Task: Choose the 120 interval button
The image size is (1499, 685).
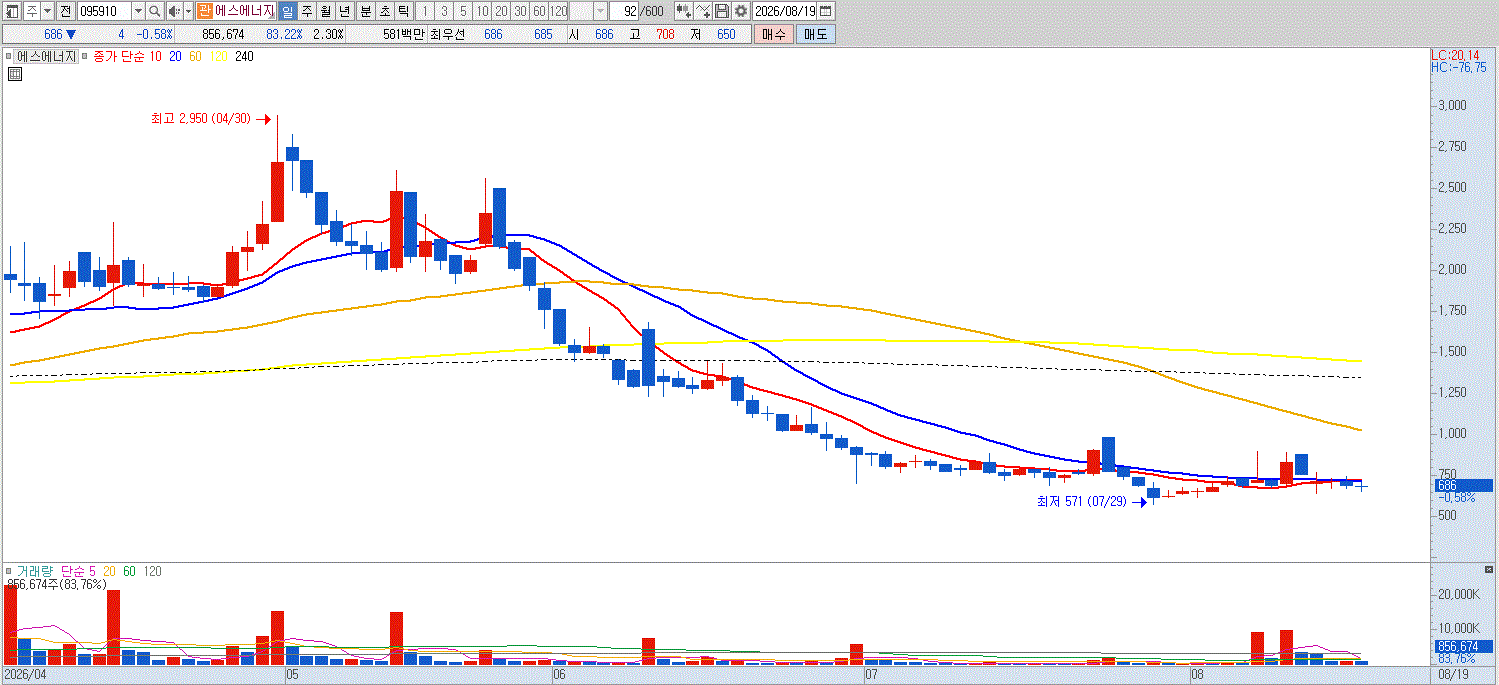Action: (558, 11)
